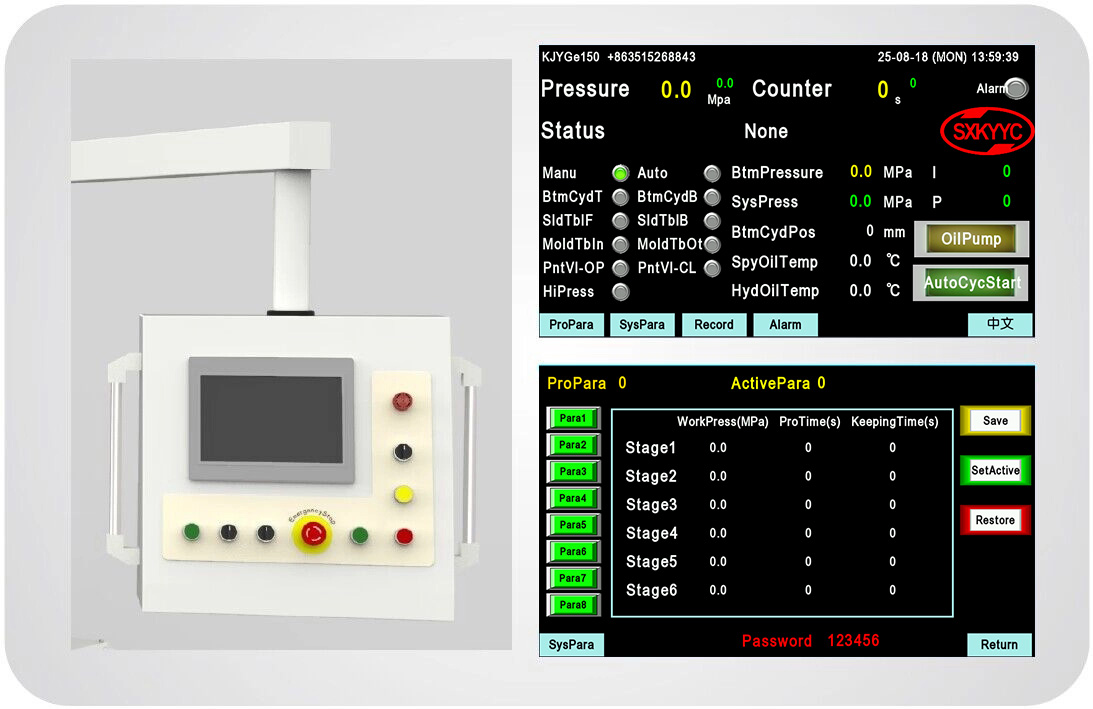Image resolution: width=1093 pixels, height=709 pixels.
Task: Toggle the Auto mode indicator
Action: point(711,173)
